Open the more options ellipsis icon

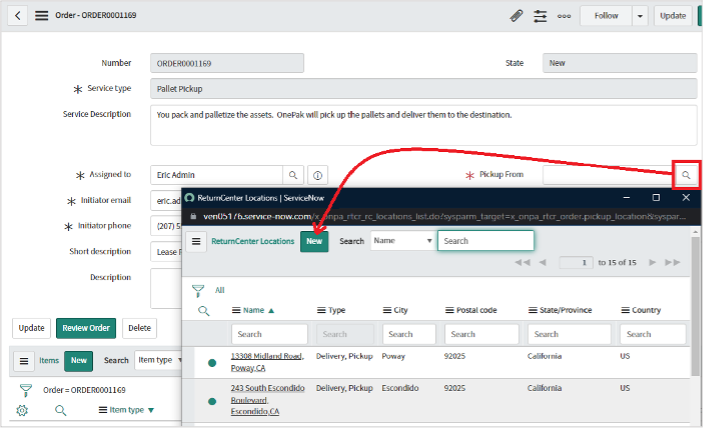click(x=564, y=16)
